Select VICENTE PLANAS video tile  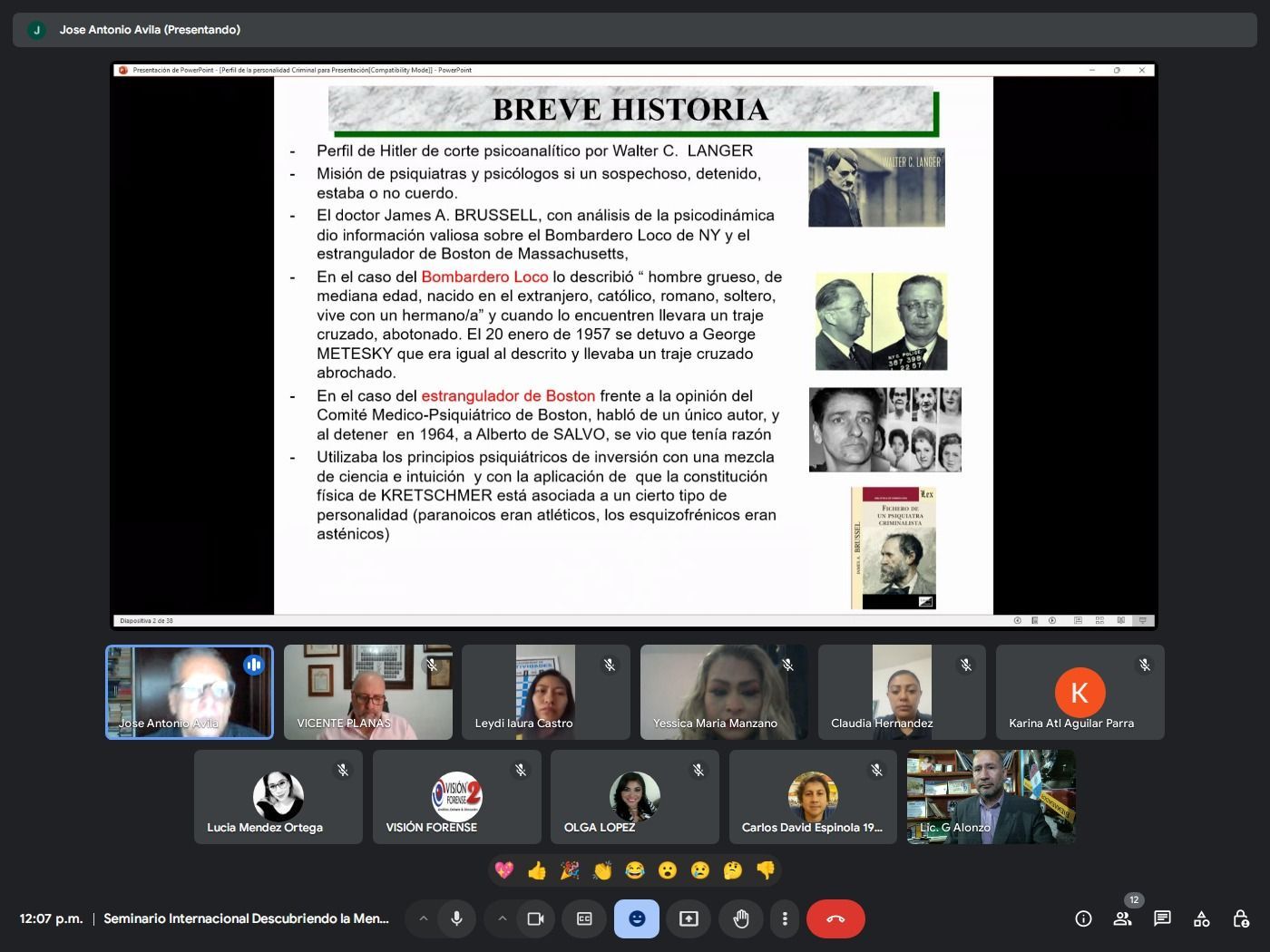point(367,692)
